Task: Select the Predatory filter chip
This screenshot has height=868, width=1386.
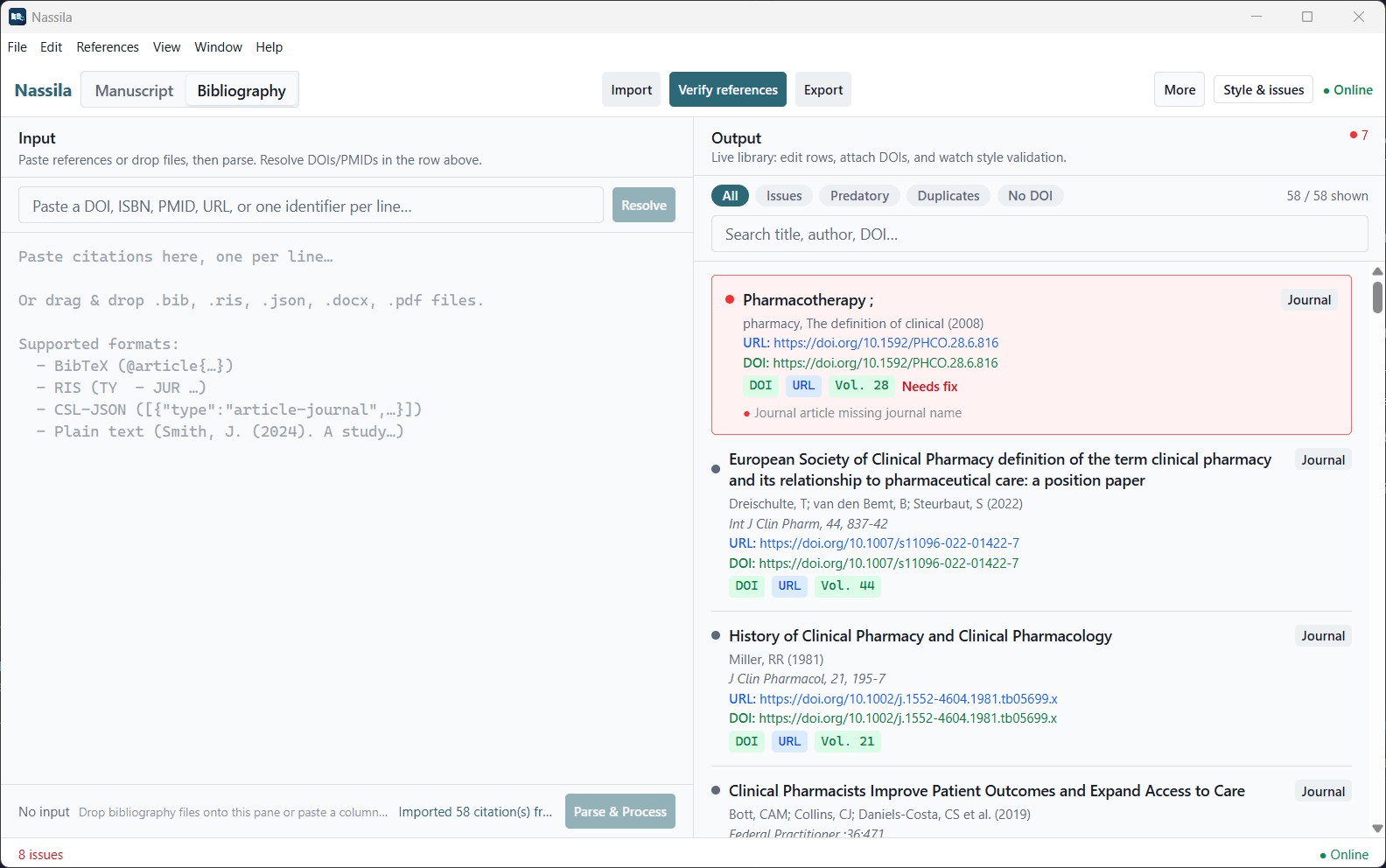Action: 859,196
